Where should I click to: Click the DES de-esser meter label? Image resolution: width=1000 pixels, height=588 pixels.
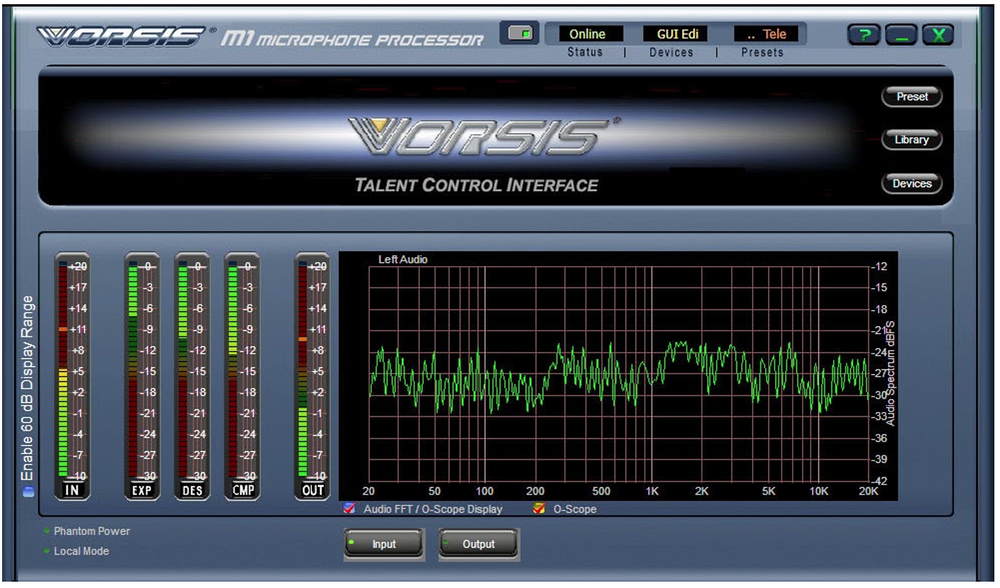coord(192,491)
